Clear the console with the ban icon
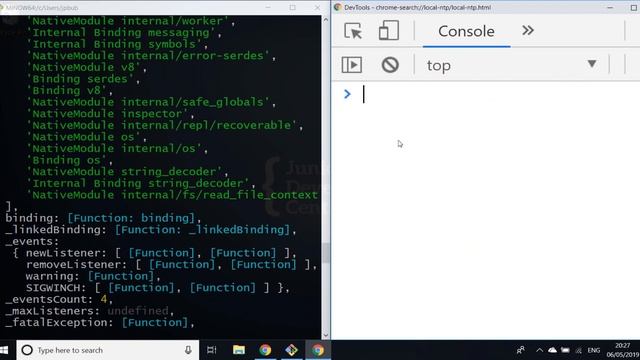This screenshot has width=640, height=360. [x=390, y=65]
